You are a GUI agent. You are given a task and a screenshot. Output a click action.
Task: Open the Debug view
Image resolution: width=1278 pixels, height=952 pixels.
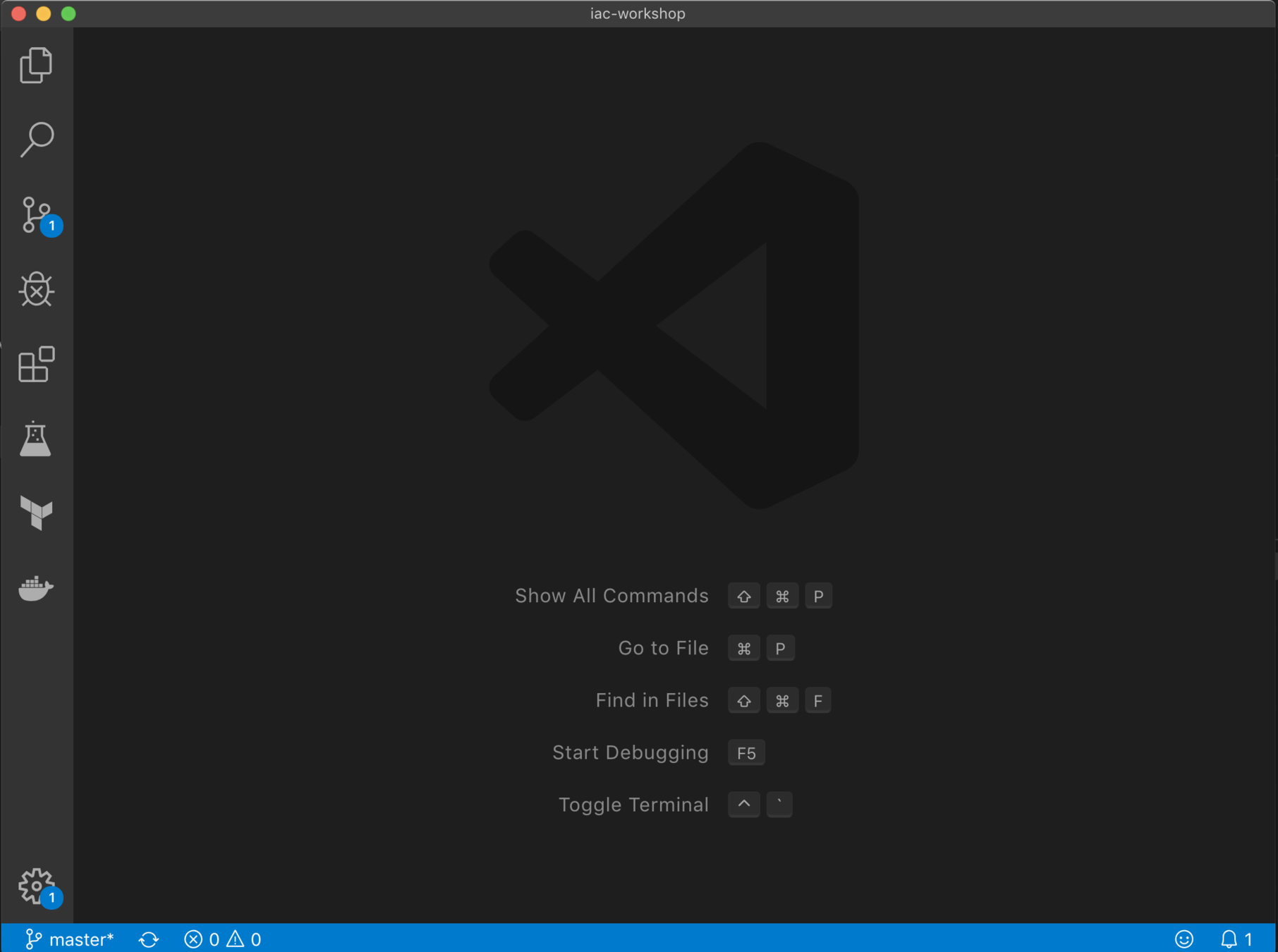coord(37,289)
